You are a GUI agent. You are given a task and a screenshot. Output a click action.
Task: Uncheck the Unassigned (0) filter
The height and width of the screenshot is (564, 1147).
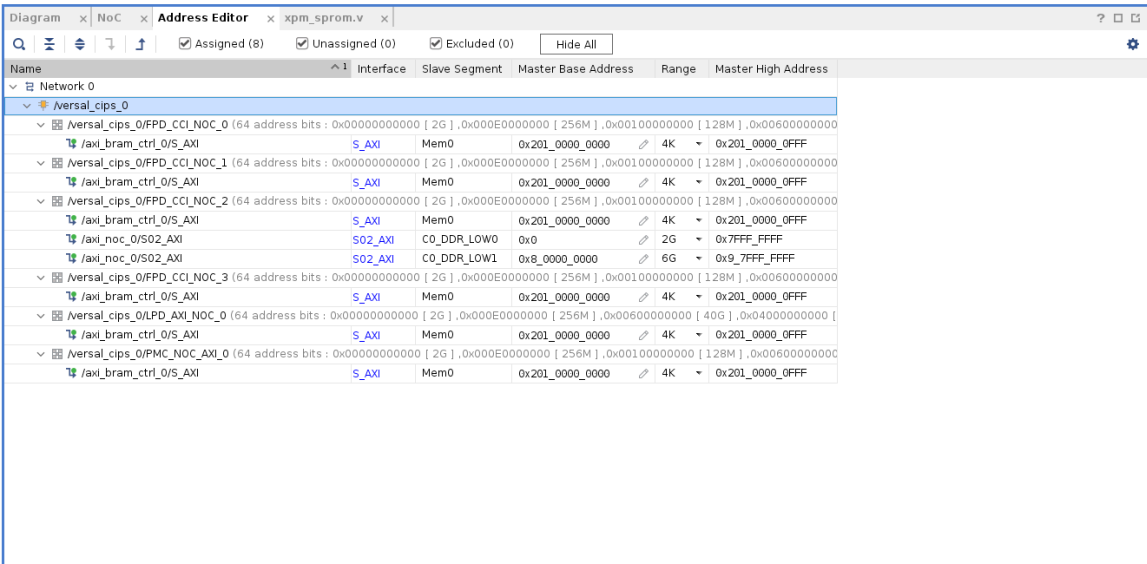coord(302,43)
